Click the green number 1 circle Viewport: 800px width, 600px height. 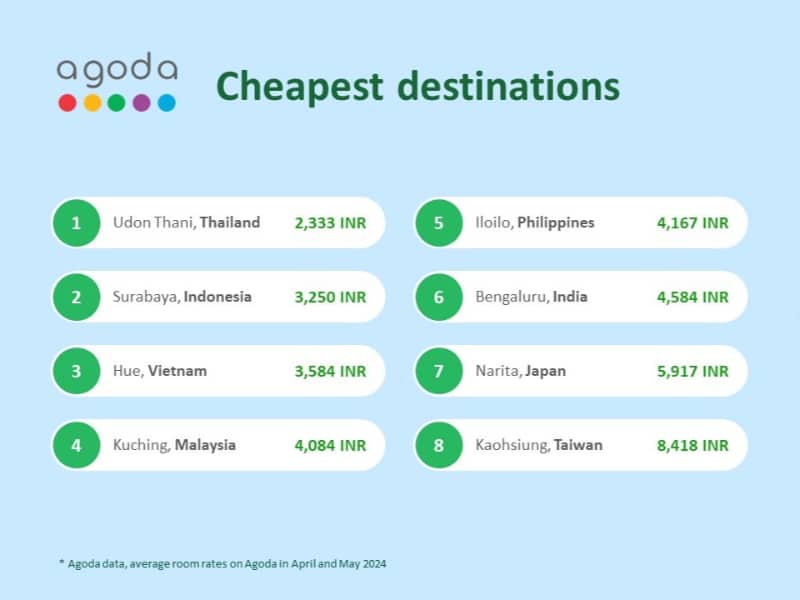77,223
